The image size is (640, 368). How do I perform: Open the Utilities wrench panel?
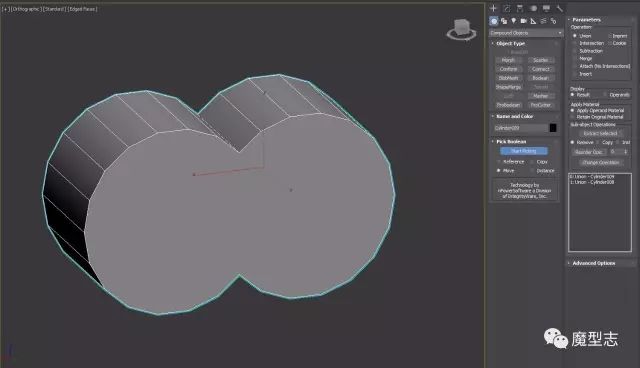pos(560,8)
